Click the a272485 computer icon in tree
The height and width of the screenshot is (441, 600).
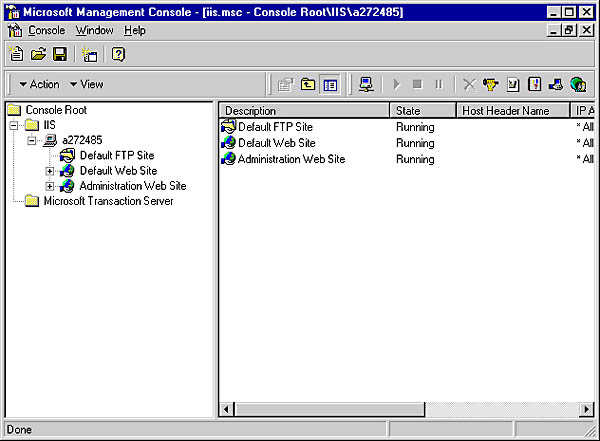(x=50, y=140)
